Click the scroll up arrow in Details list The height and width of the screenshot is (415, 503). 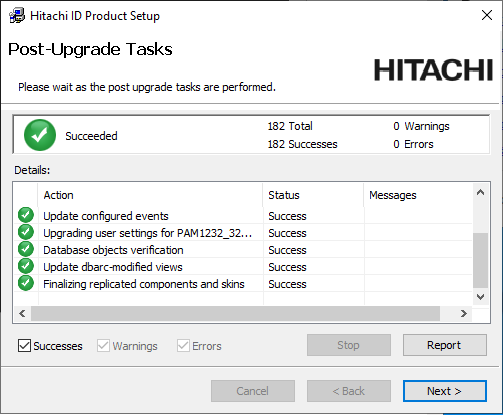(480, 192)
